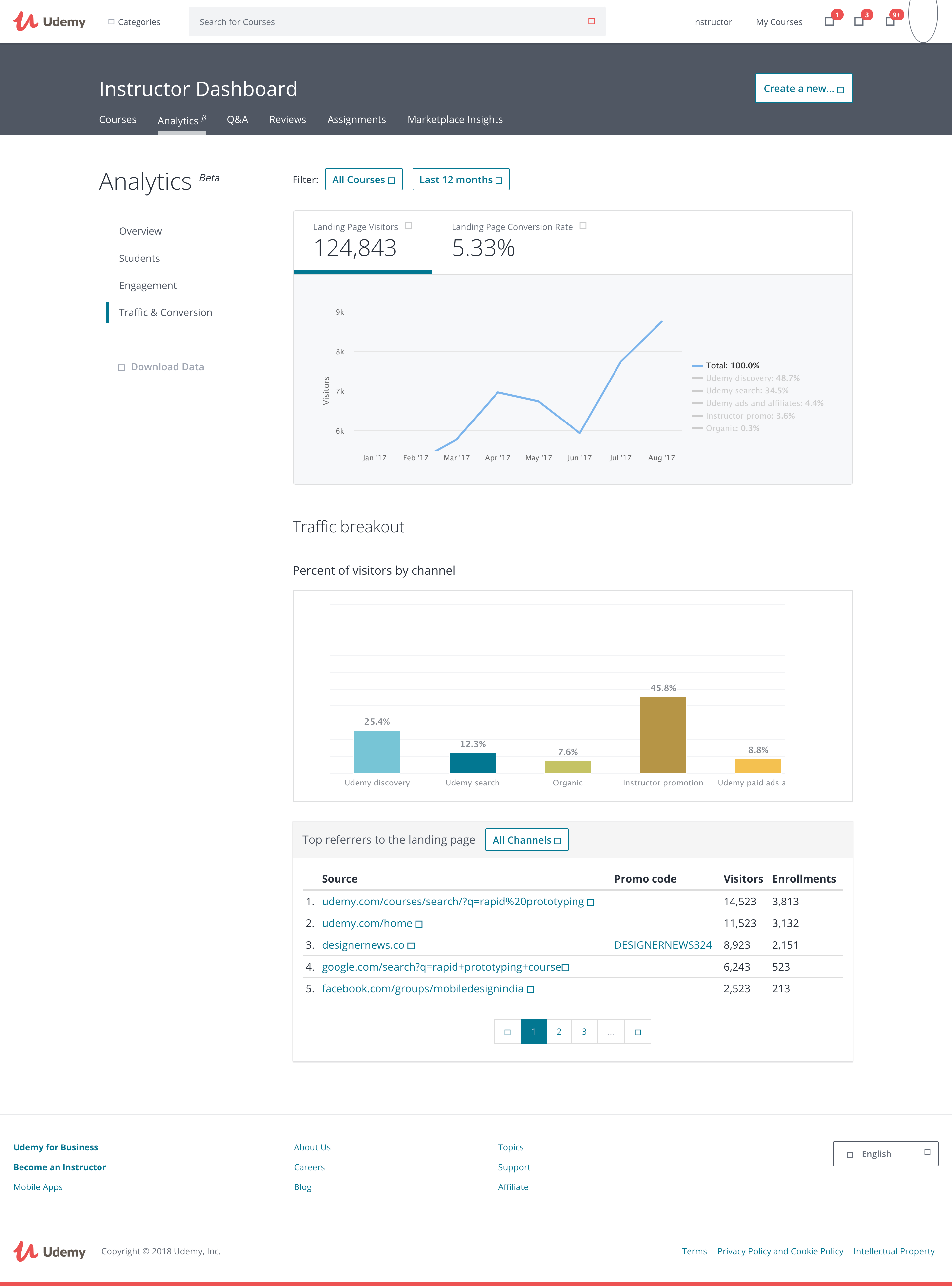Select the Landing Page Conversion Rate metric tab
The width and height of the screenshot is (952, 1286).
point(519,242)
